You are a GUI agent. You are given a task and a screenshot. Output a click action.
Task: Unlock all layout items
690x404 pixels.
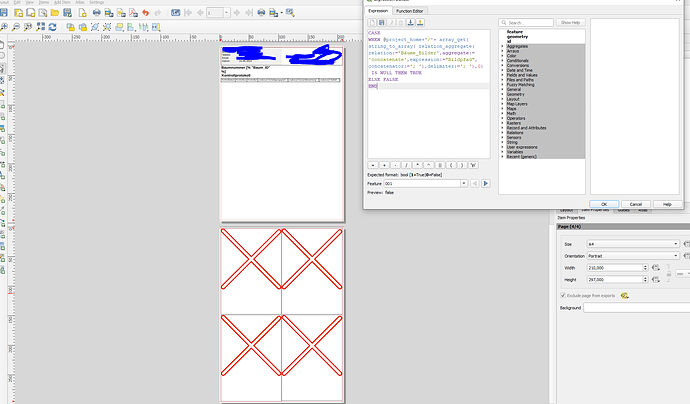tap(83, 27)
